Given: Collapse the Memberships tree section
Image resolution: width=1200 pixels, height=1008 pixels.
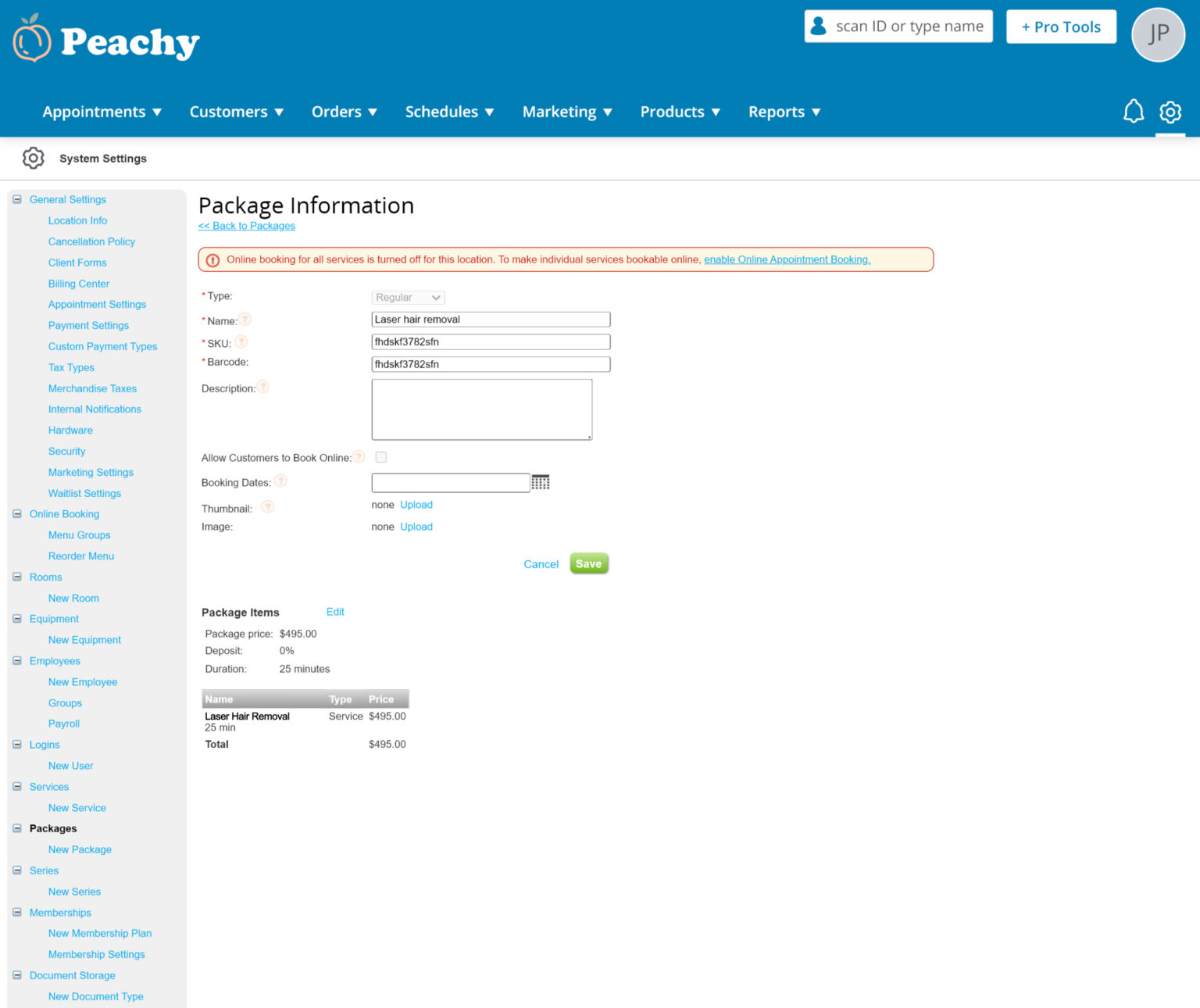Looking at the screenshot, I should 17,913.
